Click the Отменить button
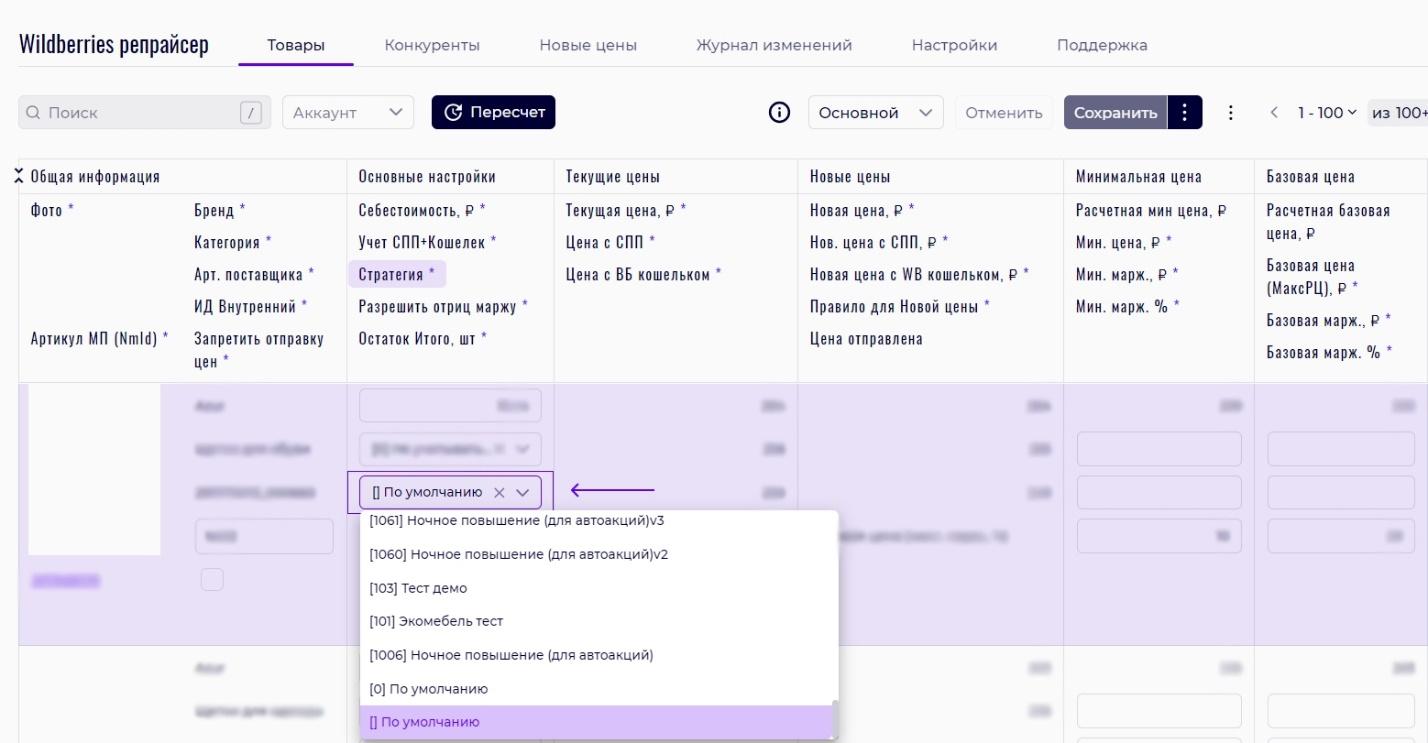1428x743 pixels. click(x=1003, y=113)
